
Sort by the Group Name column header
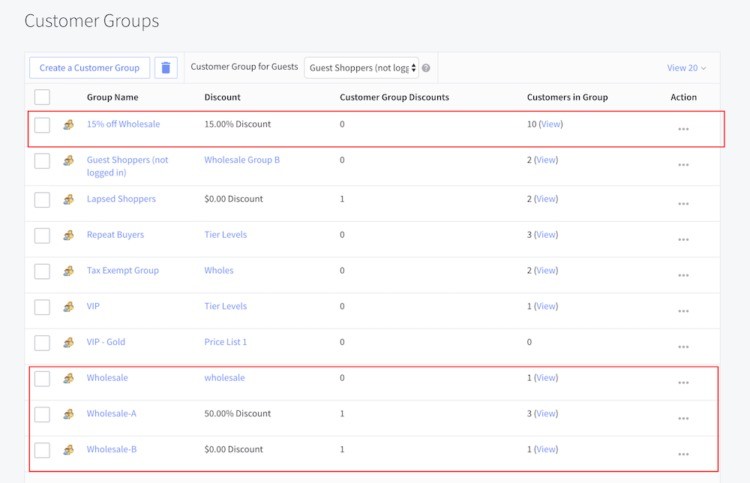112,97
